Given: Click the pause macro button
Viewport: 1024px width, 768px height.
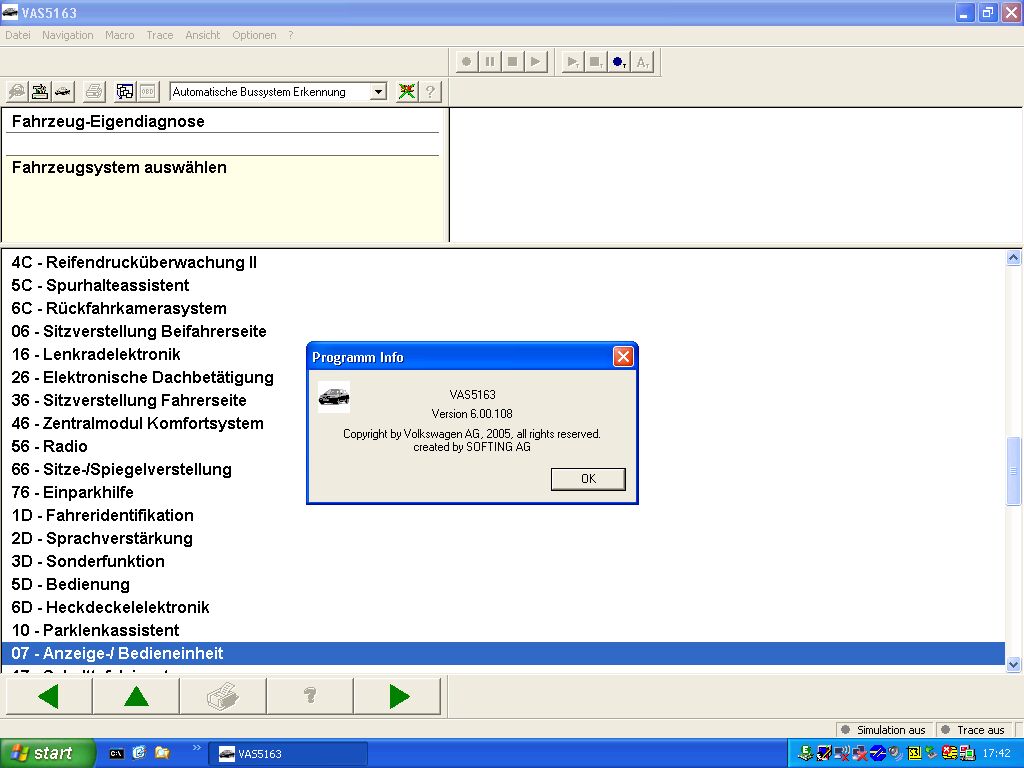Looking at the screenshot, I should (489, 62).
